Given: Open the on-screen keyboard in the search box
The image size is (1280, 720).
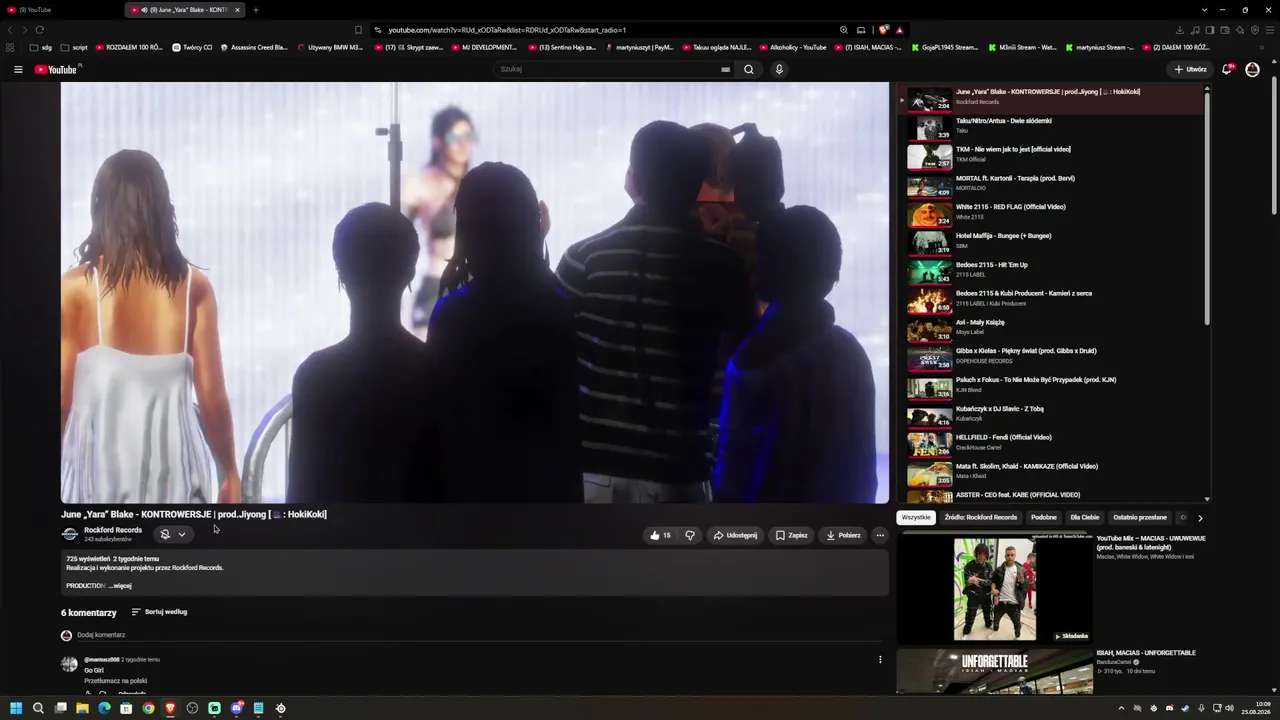Looking at the screenshot, I should pyautogui.click(x=725, y=69).
